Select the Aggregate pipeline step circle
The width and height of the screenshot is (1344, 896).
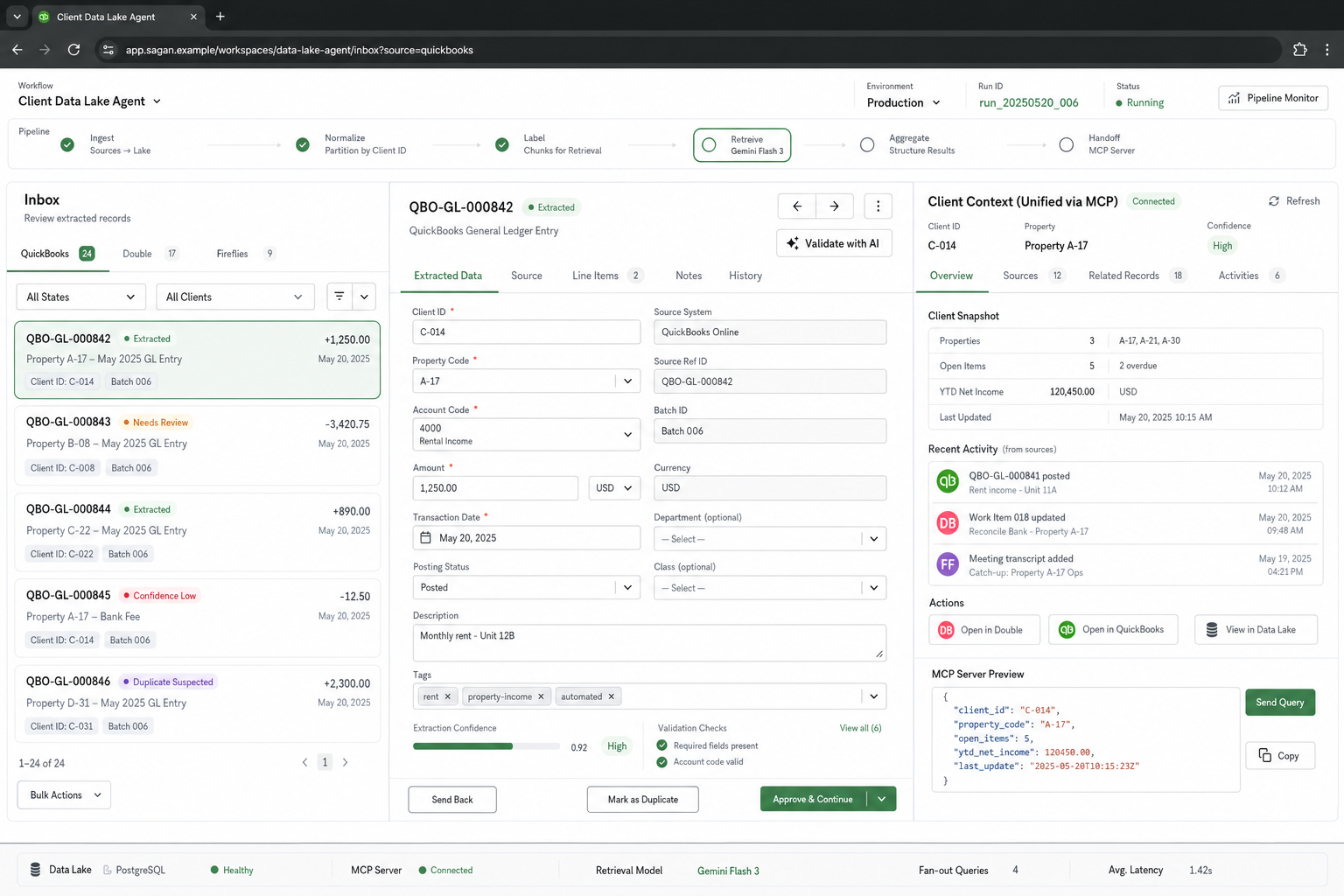(x=867, y=144)
